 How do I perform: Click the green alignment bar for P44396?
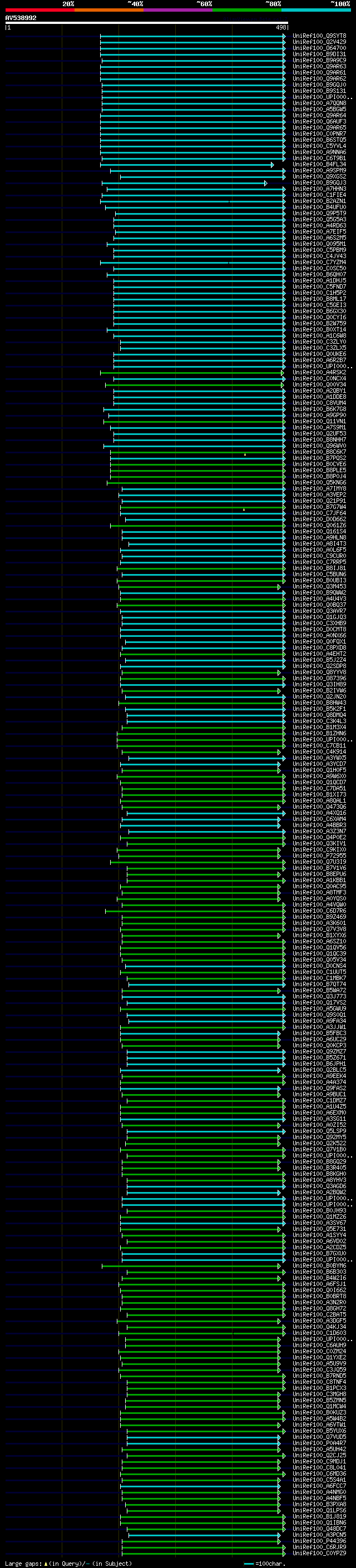pos(201,1541)
